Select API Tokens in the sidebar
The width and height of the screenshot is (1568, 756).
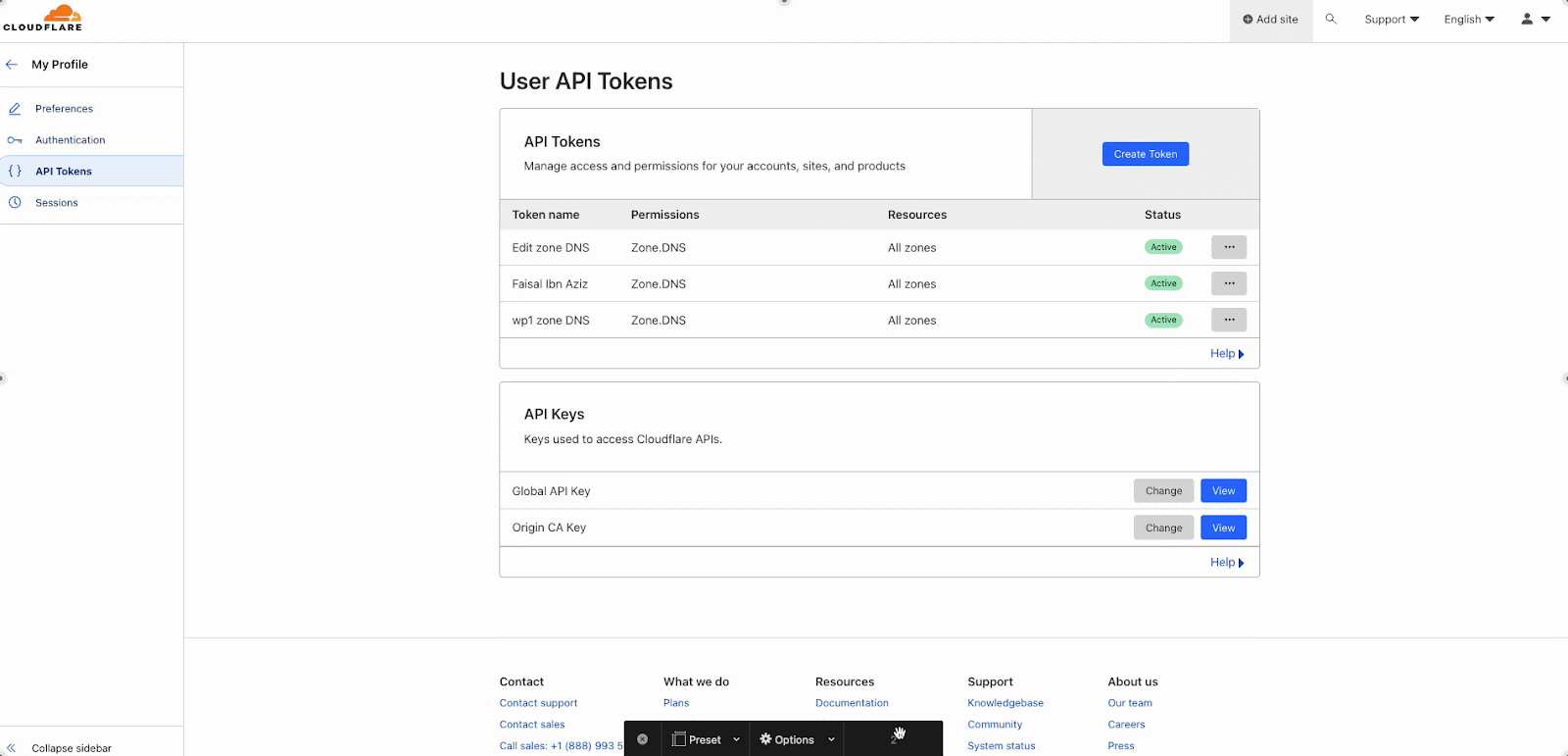[91, 171]
